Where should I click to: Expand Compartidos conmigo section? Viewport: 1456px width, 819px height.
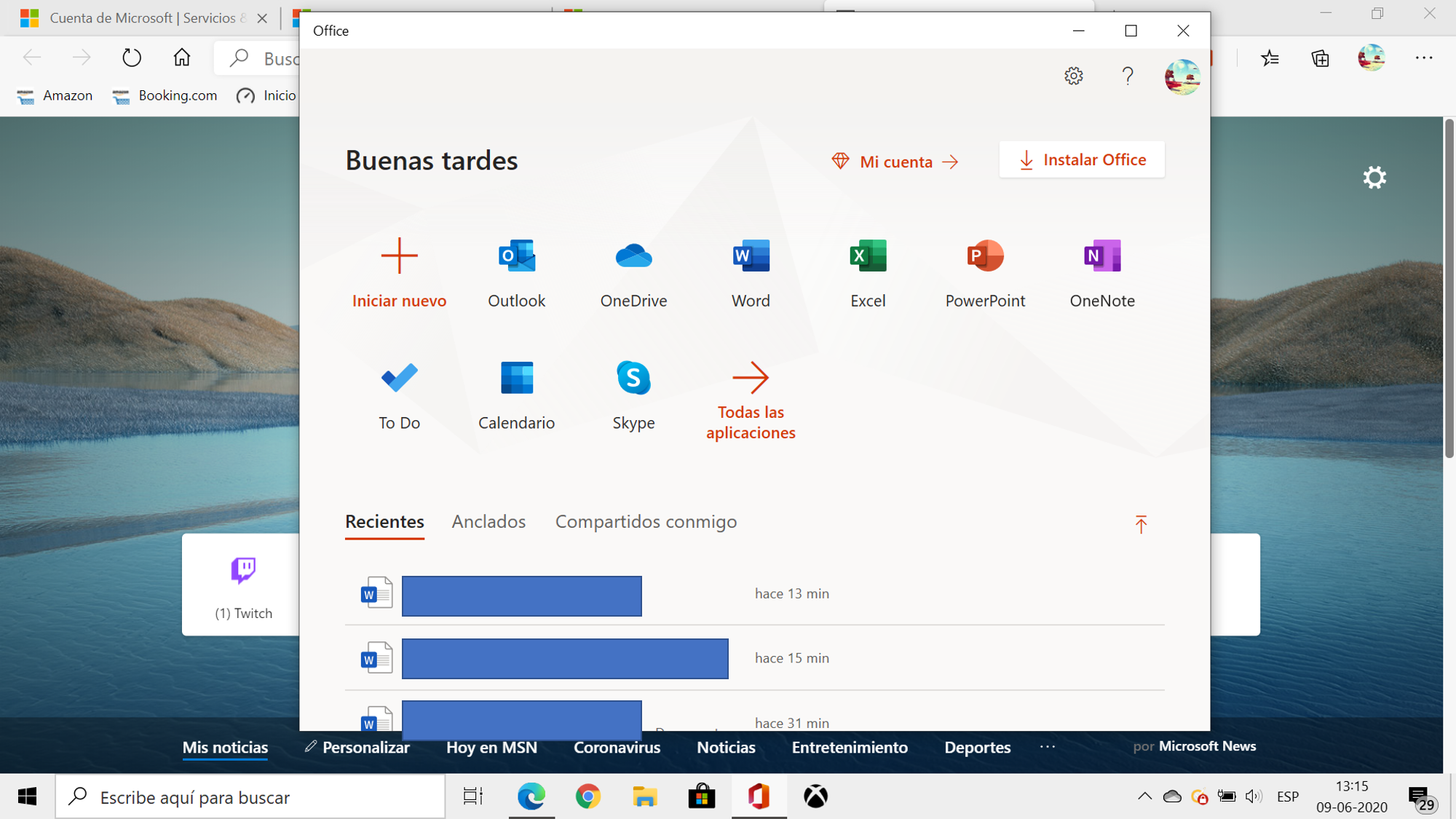pos(646,521)
